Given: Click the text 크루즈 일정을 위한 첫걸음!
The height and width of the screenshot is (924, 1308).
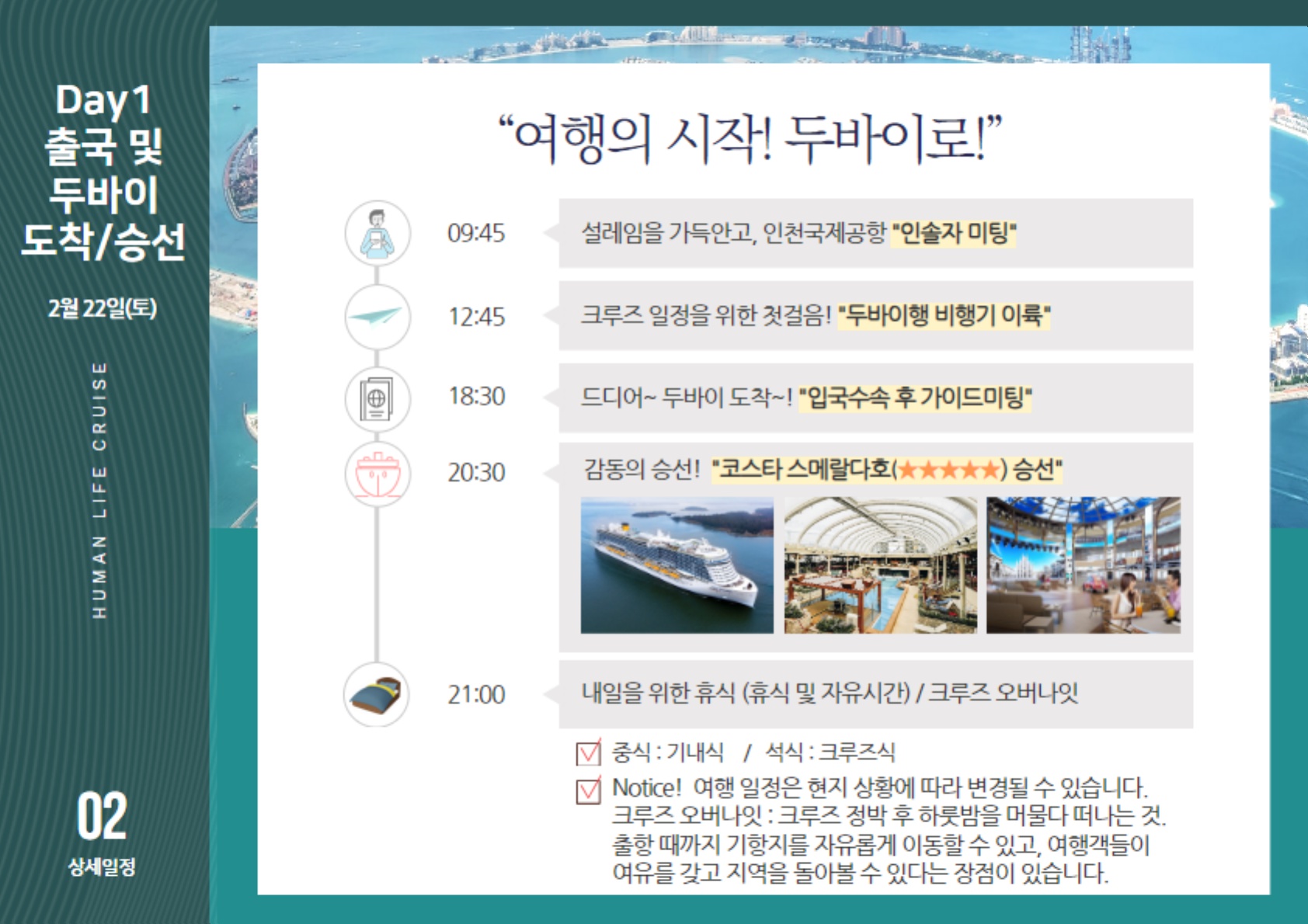Looking at the screenshot, I should (706, 315).
